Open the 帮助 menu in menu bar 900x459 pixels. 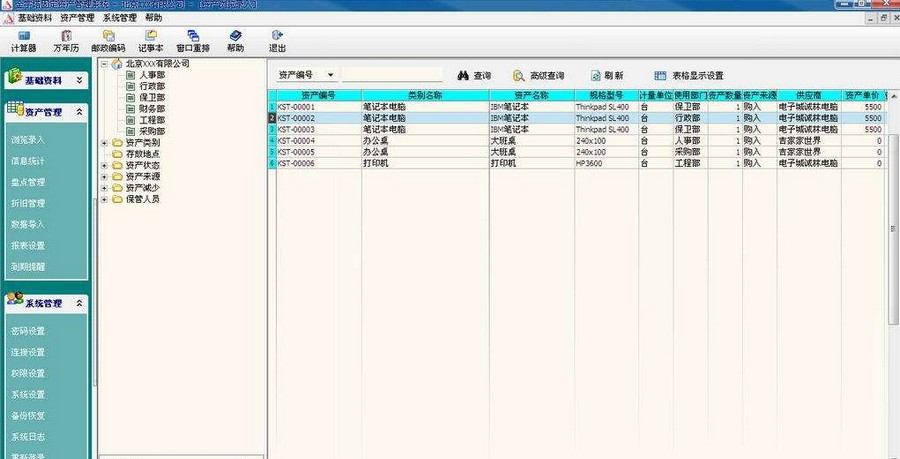point(153,18)
